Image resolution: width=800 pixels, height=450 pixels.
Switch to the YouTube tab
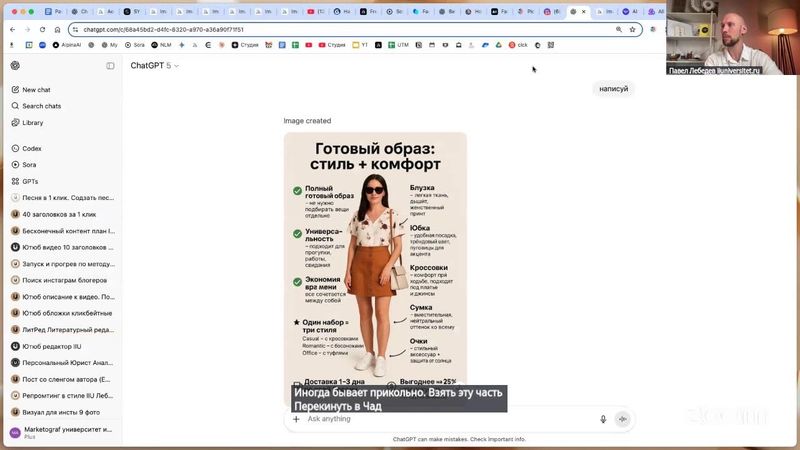click(315, 12)
